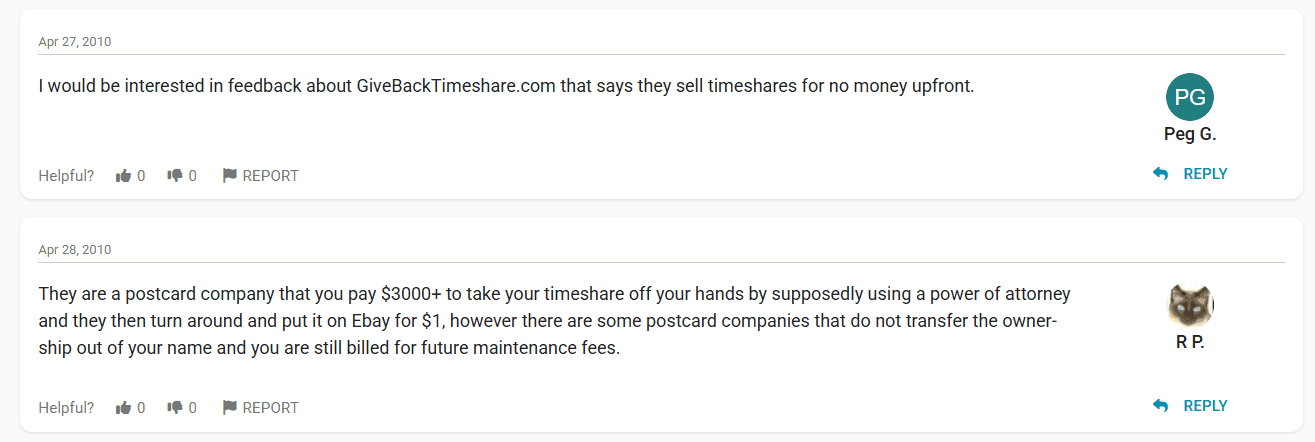Click thumbs down on Peg G.'s comment
Image resolution: width=1315 pixels, height=442 pixels.
(x=175, y=176)
